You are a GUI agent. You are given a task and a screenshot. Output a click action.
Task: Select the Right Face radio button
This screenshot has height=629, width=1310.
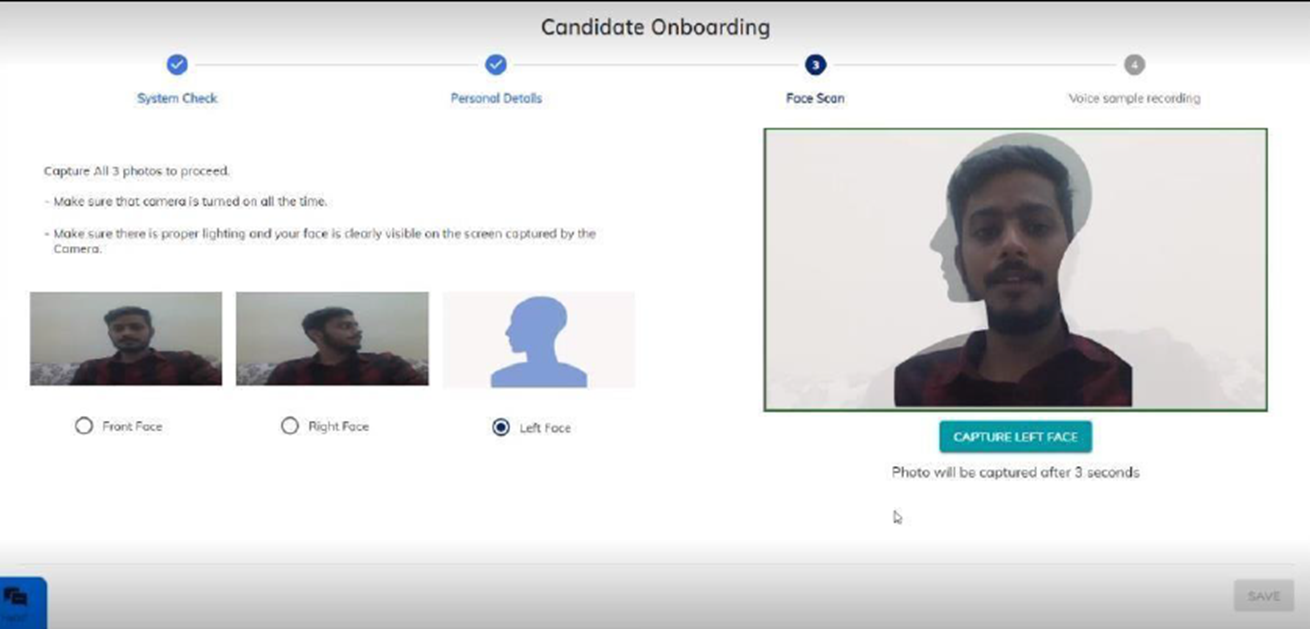coord(290,426)
